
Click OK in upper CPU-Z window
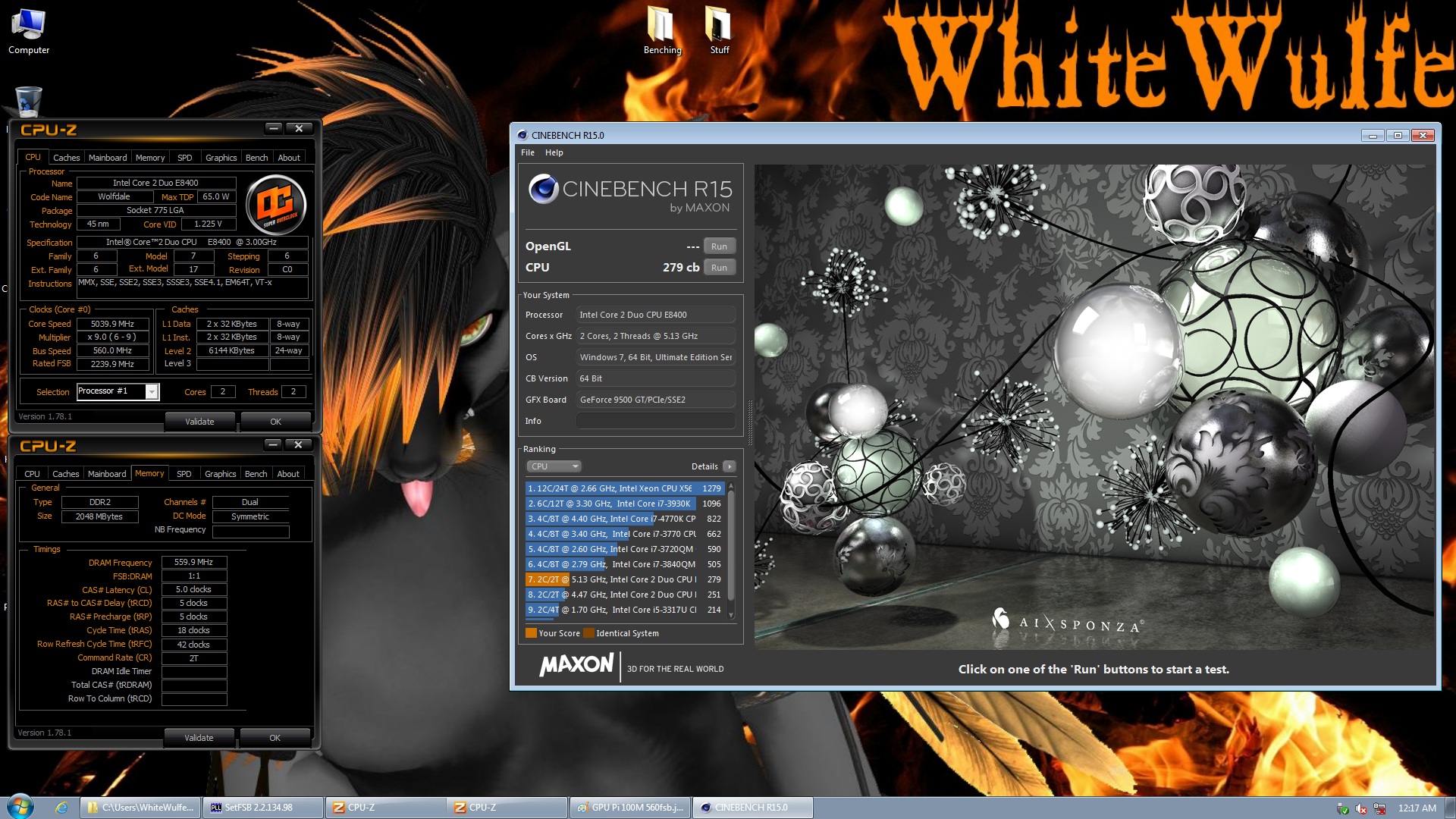275,422
